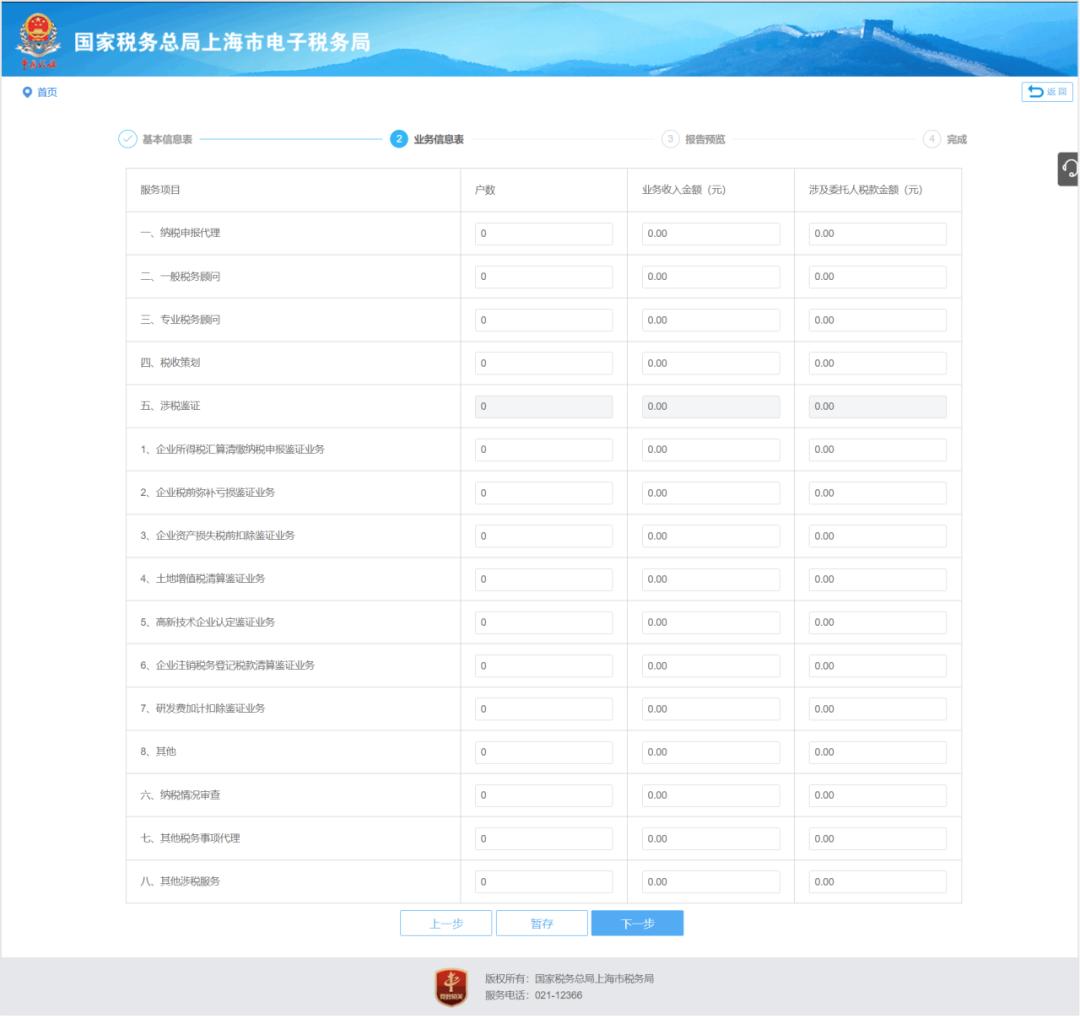The image size is (1080, 1018).
Task: Click 业务收入金额 field for 研发费加计扣除鉴证业务
Action: (710, 709)
